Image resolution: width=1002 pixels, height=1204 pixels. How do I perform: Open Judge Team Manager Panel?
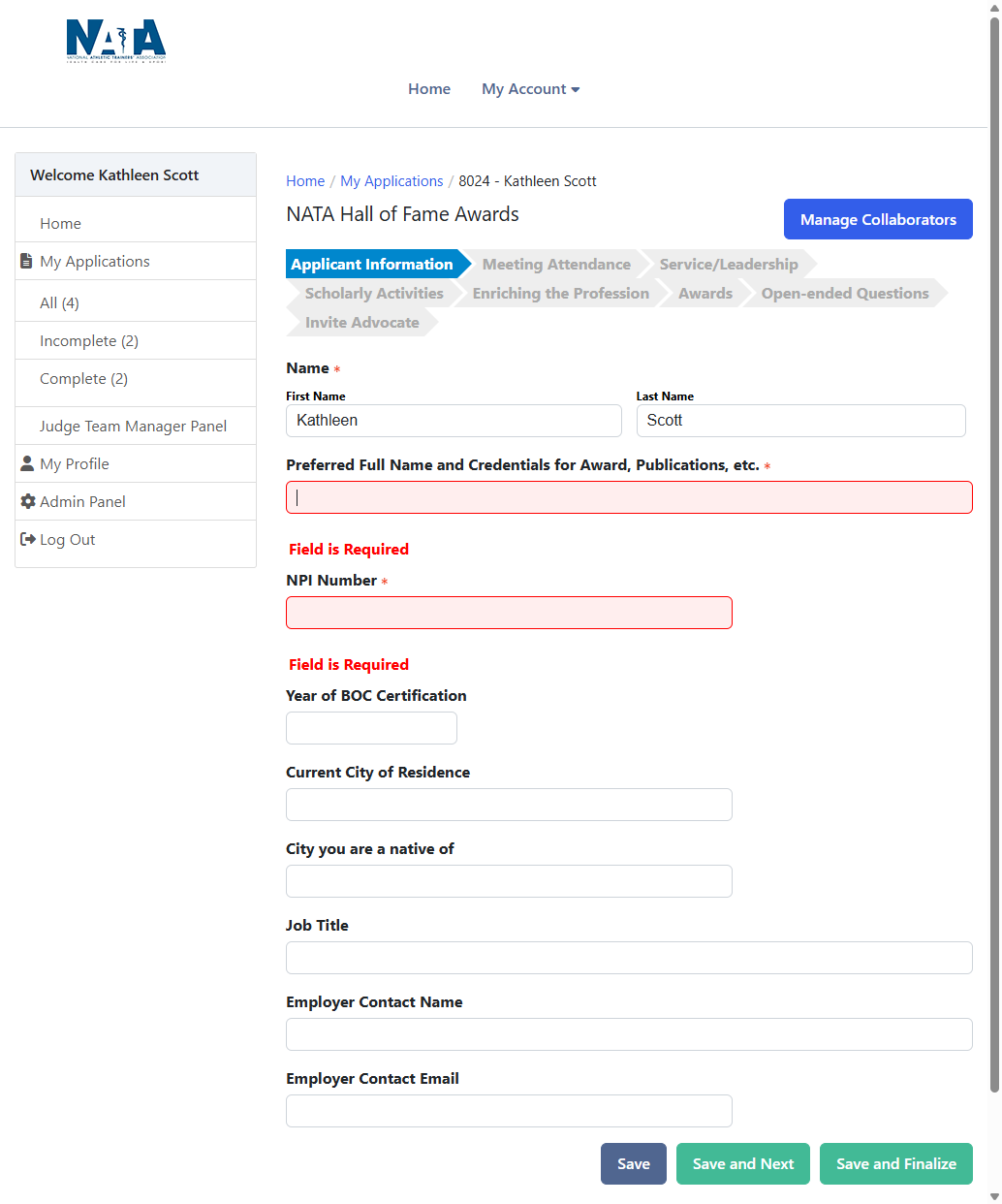(x=133, y=427)
